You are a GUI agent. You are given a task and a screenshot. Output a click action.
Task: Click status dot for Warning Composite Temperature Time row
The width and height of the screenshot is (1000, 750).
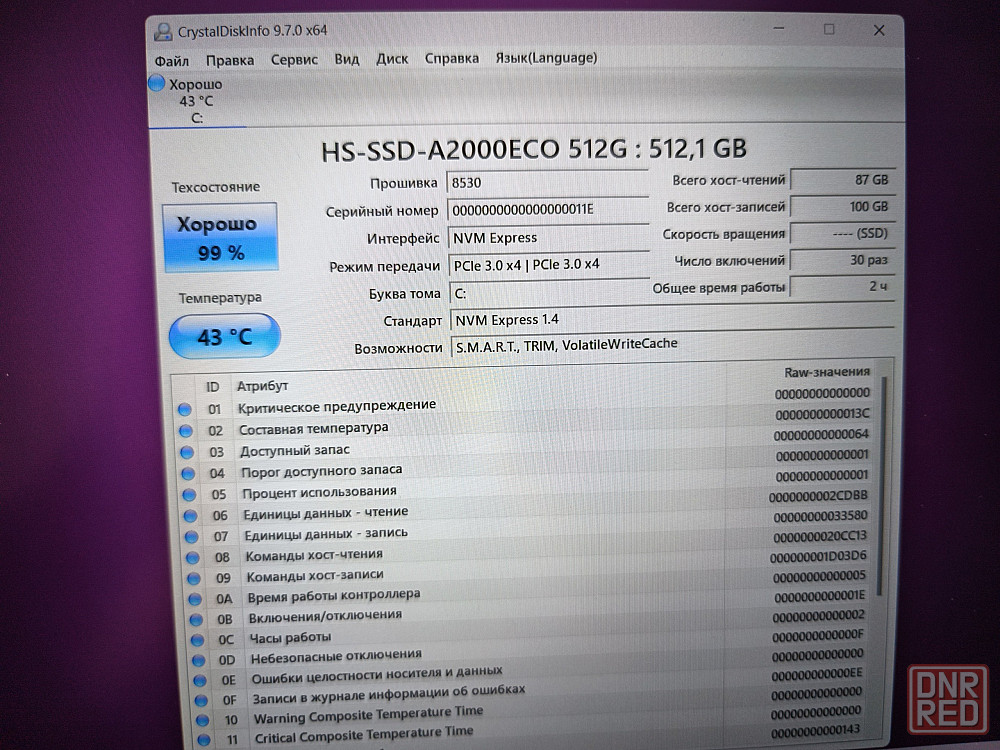point(203,720)
